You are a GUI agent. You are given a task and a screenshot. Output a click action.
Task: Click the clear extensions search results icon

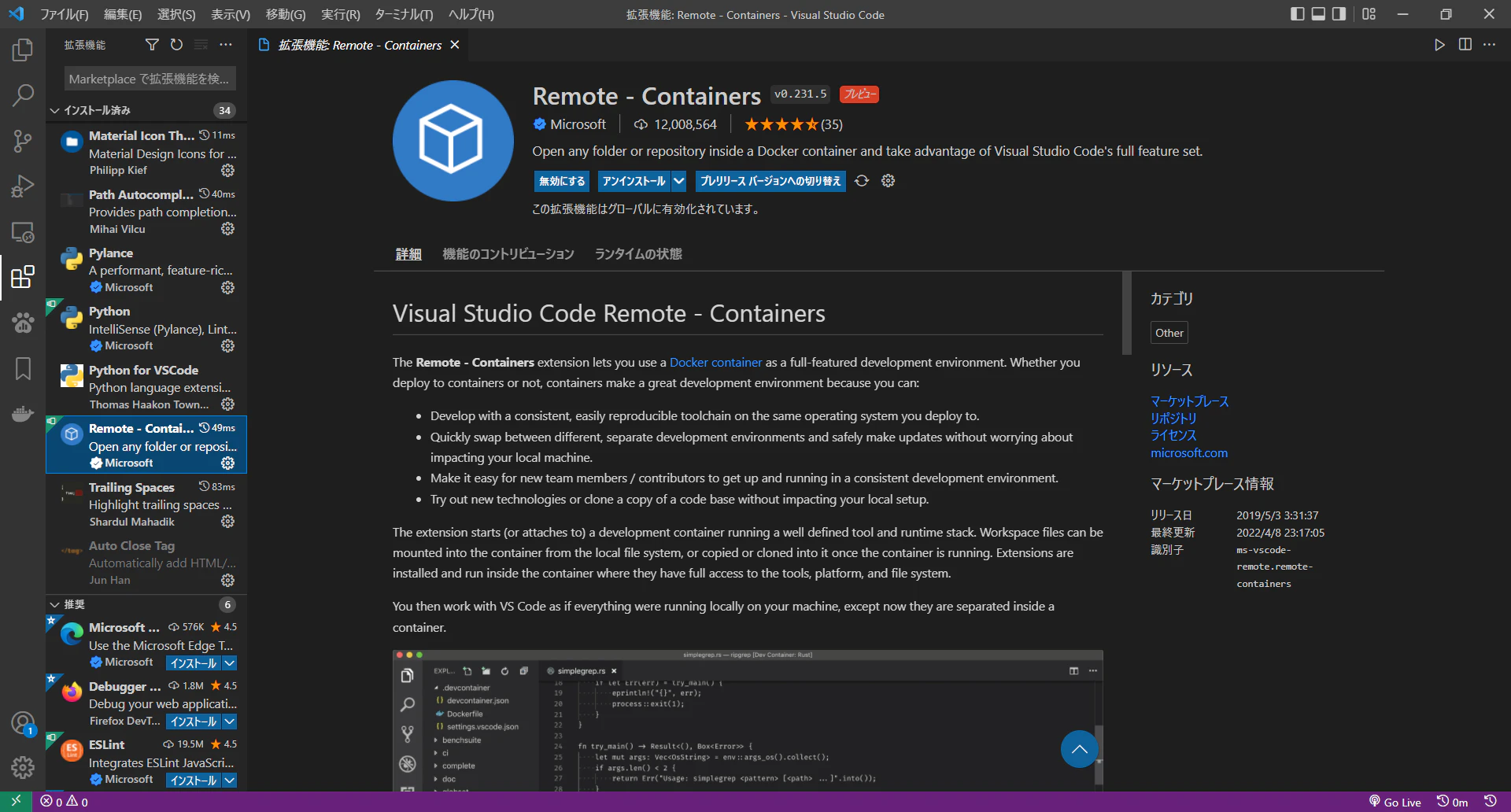point(201,45)
